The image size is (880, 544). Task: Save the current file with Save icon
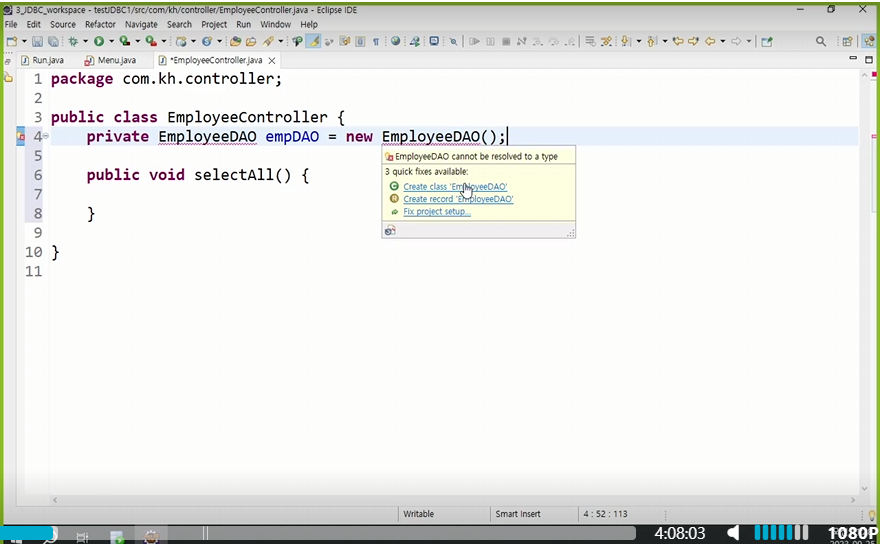point(37,41)
